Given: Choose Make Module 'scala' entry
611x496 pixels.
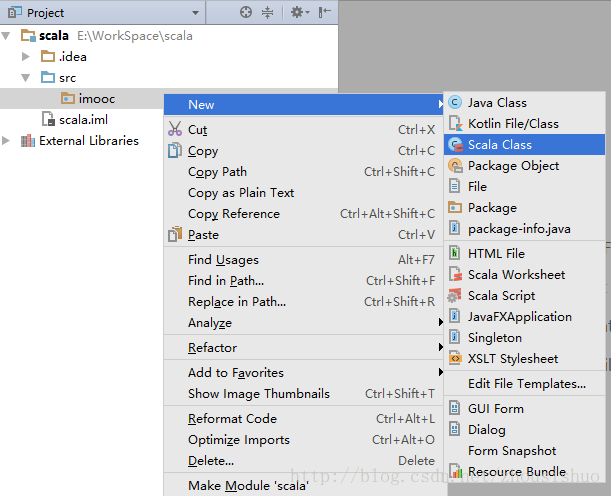Looking at the screenshot, I should (x=304, y=486).
